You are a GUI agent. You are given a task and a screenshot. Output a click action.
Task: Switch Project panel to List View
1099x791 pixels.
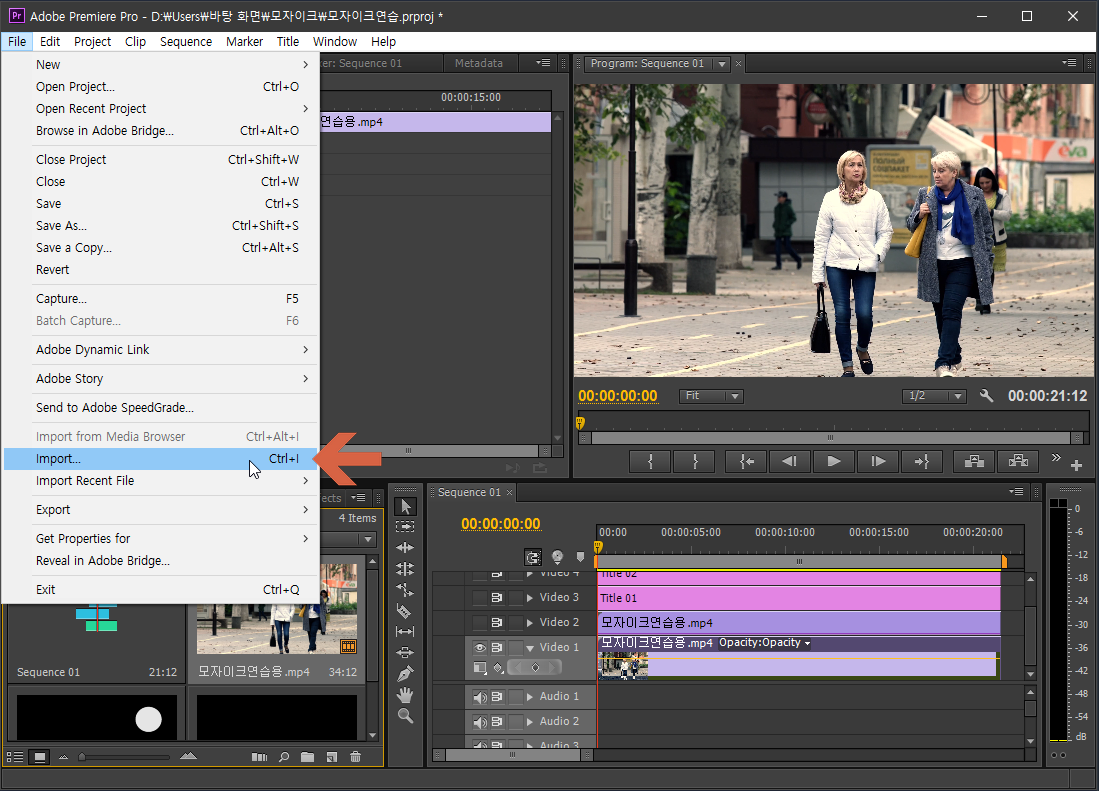point(15,757)
